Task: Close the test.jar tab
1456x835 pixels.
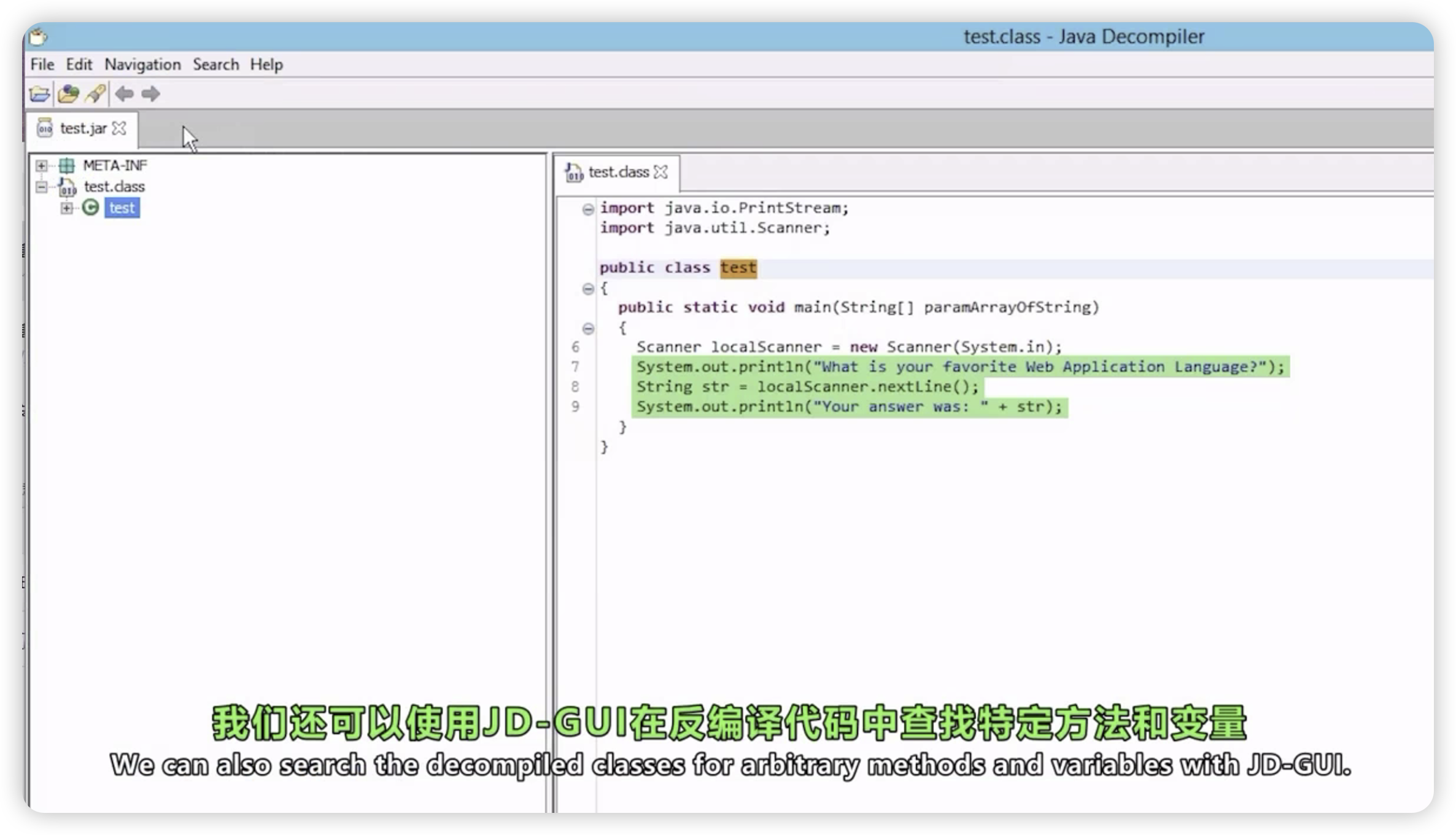Action: [x=120, y=128]
